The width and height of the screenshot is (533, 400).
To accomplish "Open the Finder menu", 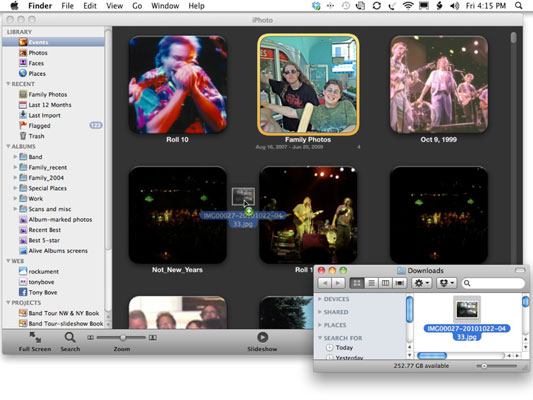I will (40, 6).
